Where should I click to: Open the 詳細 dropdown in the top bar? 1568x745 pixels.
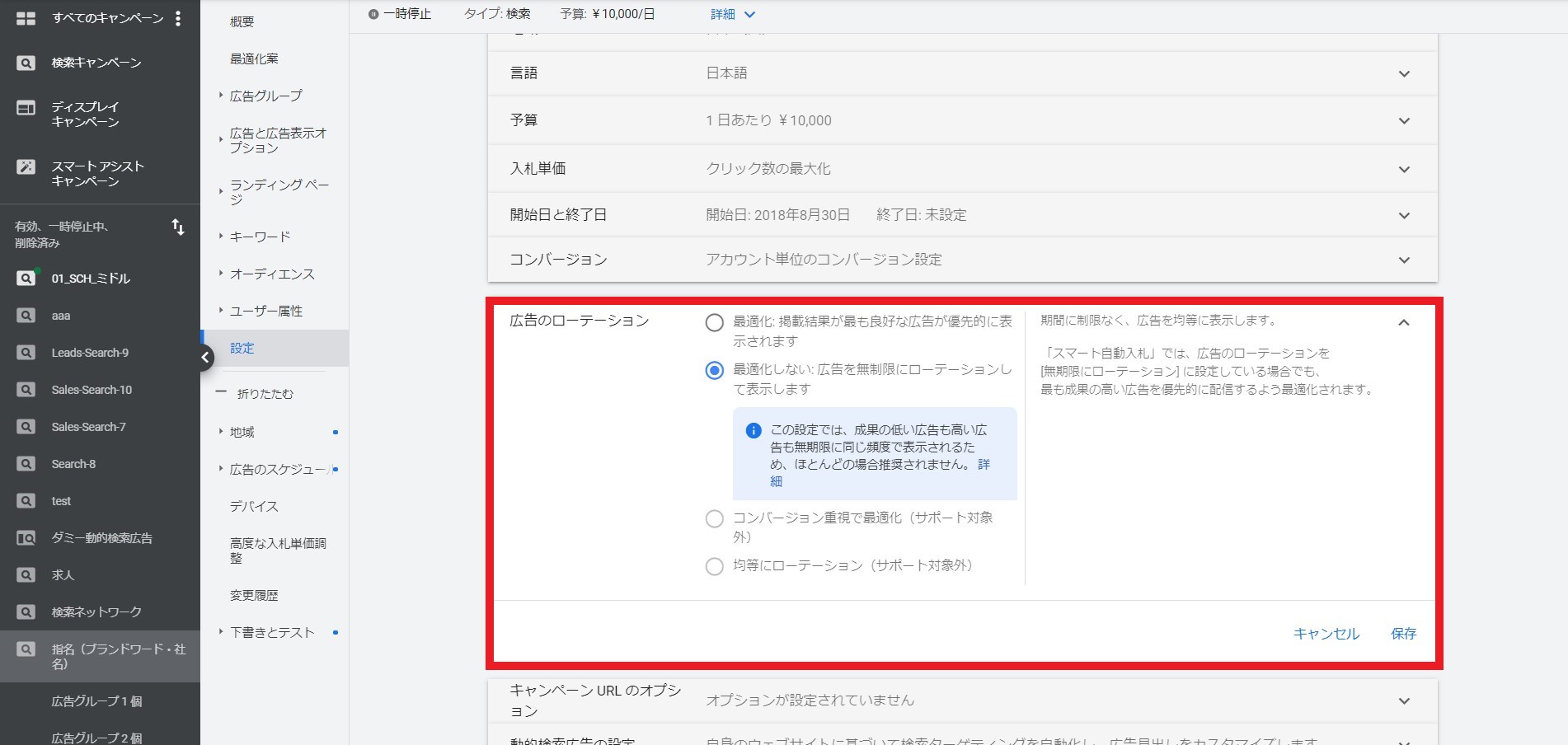pos(733,14)
